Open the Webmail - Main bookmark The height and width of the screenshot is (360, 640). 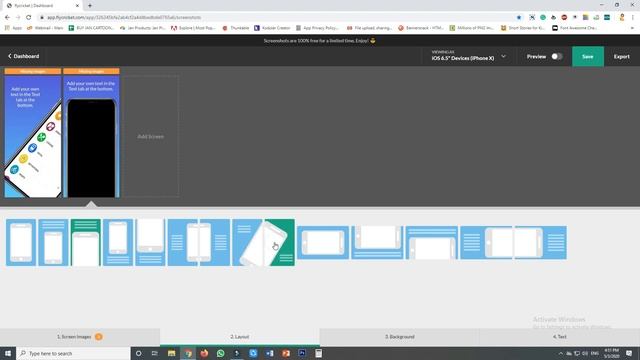coord(45,28)
